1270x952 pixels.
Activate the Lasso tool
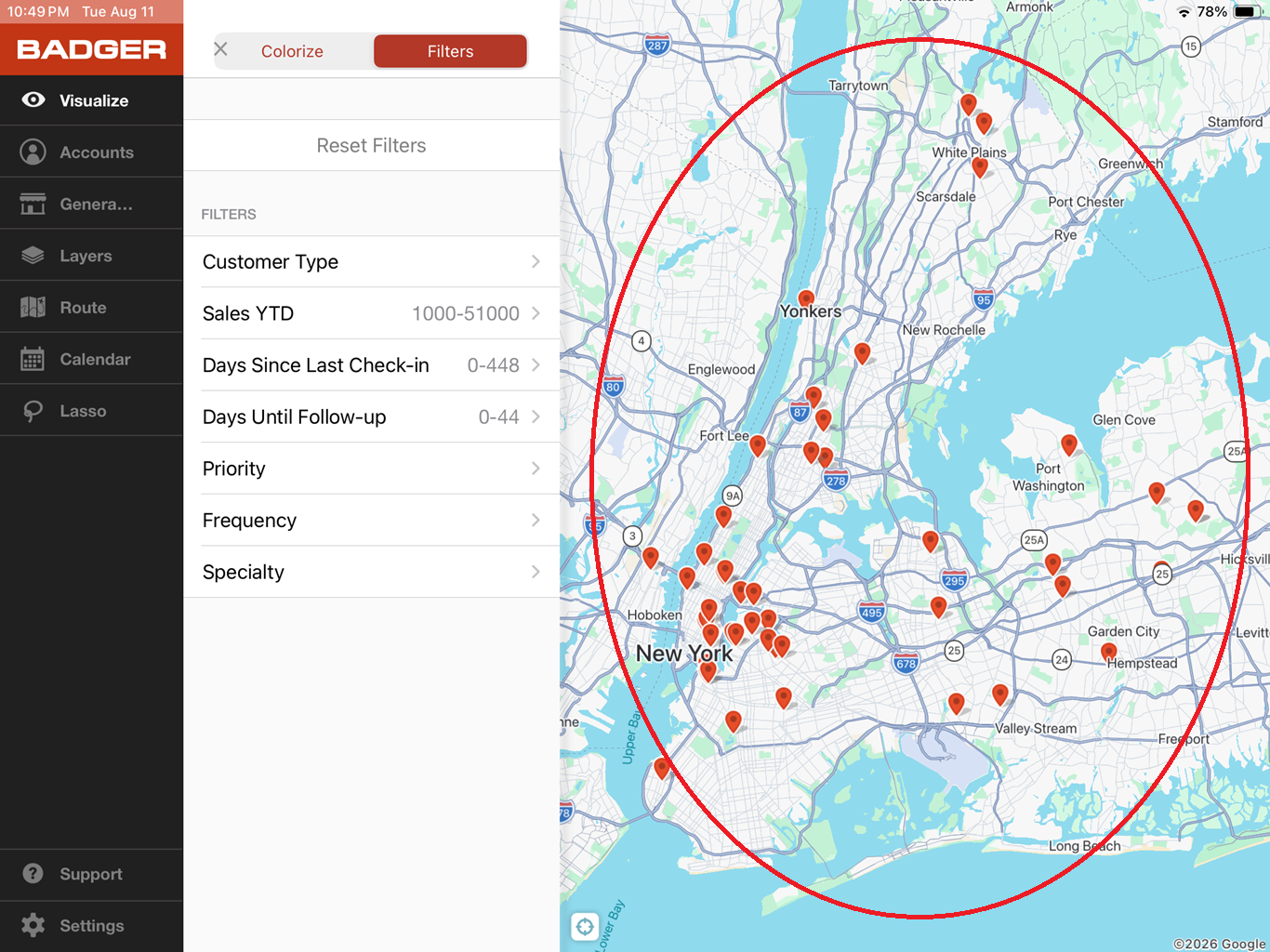[x=91, y=411]
